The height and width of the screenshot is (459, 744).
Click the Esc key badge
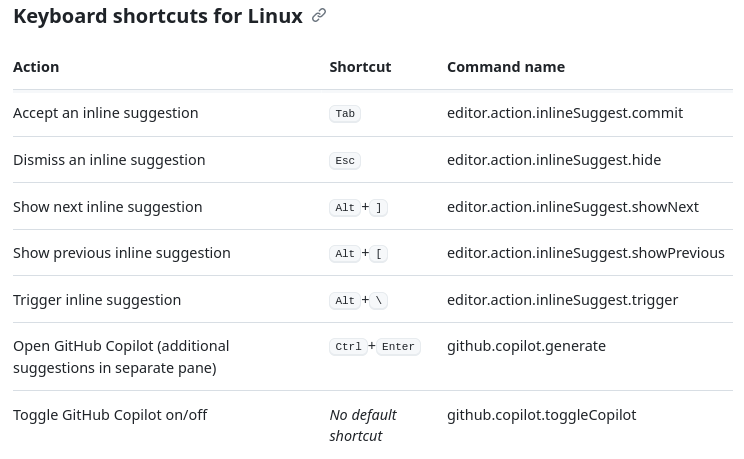[x=345, y=161]
